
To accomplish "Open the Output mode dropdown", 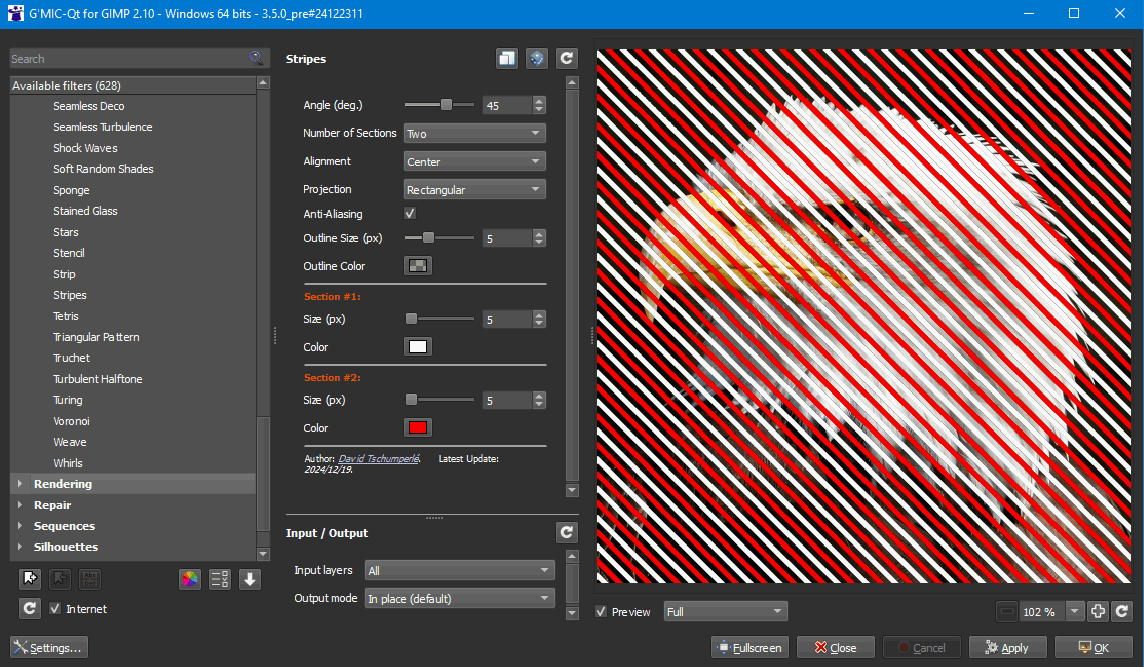I will (460, 598).
